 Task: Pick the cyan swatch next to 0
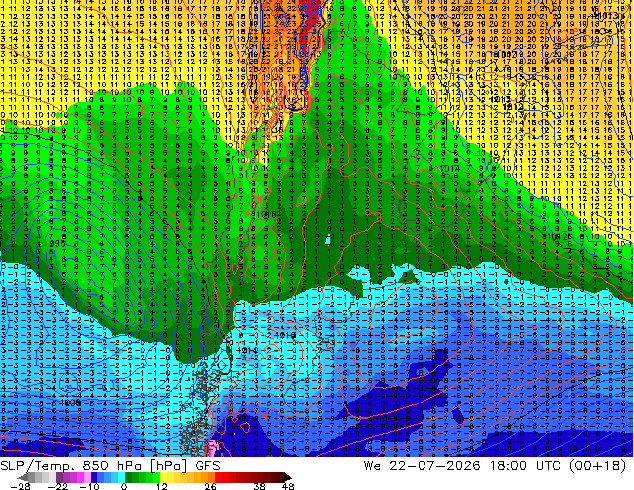121,477
